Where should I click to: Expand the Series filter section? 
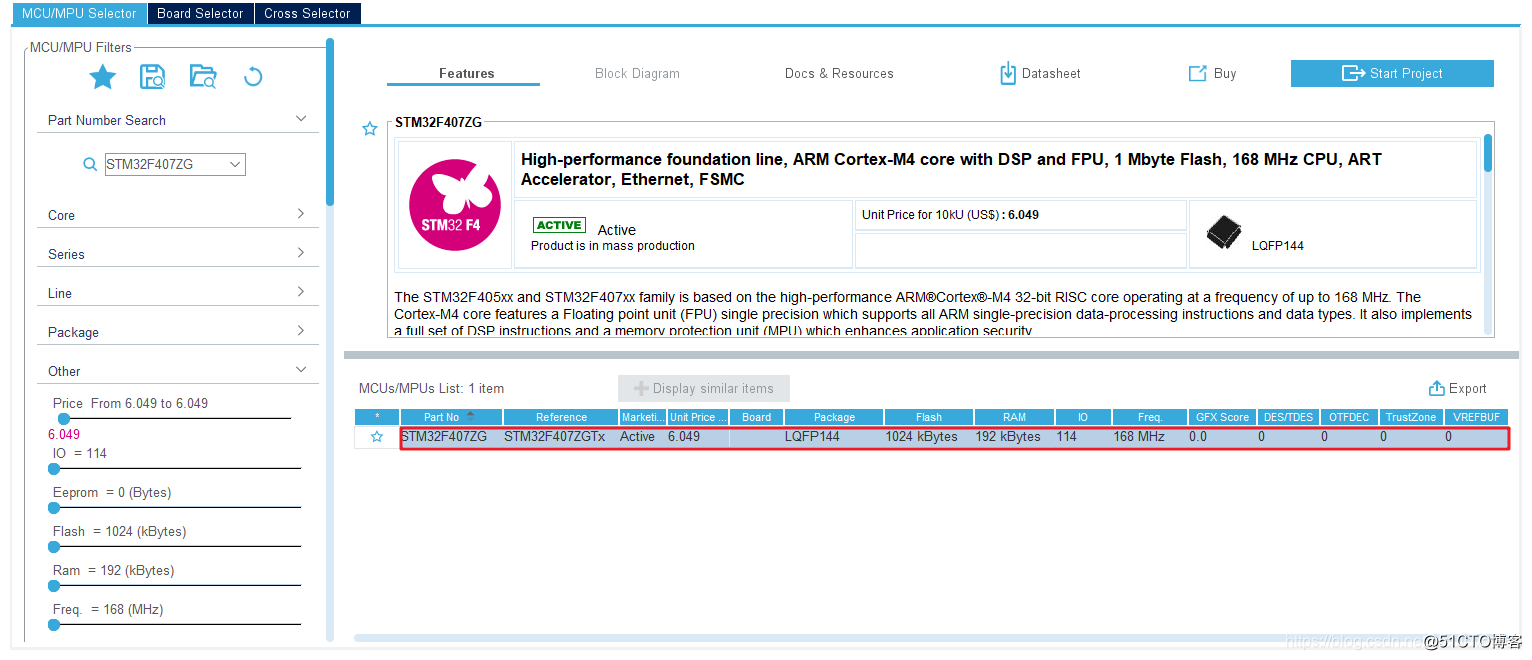[301, 253]
